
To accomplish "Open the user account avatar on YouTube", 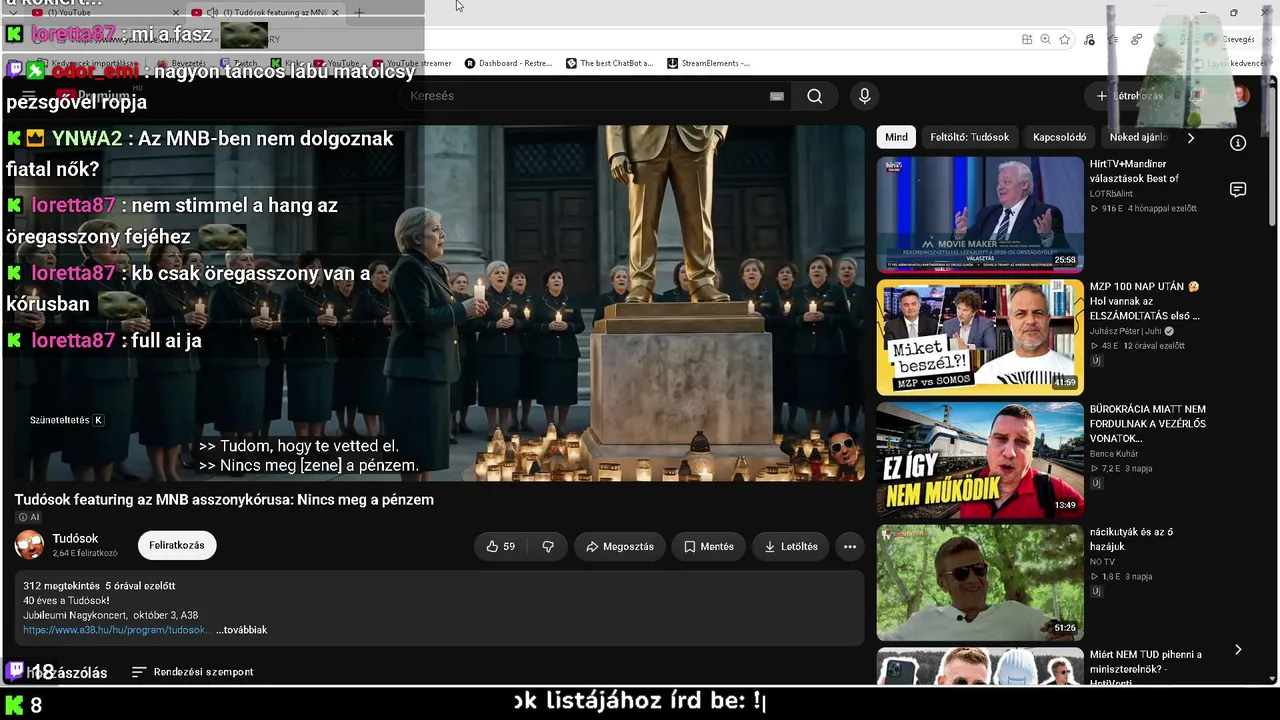I will click(1240, 96).
